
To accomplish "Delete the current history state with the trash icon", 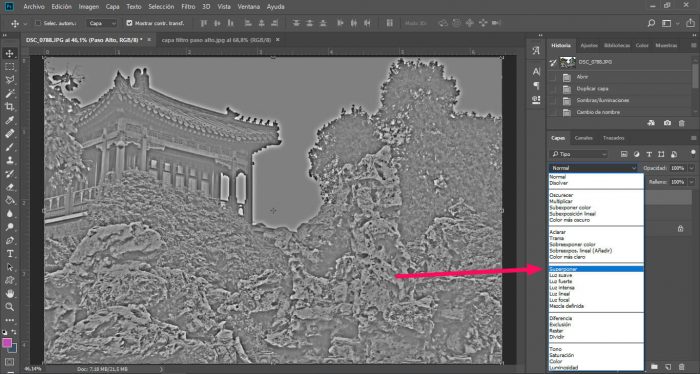I will (682, 123).
